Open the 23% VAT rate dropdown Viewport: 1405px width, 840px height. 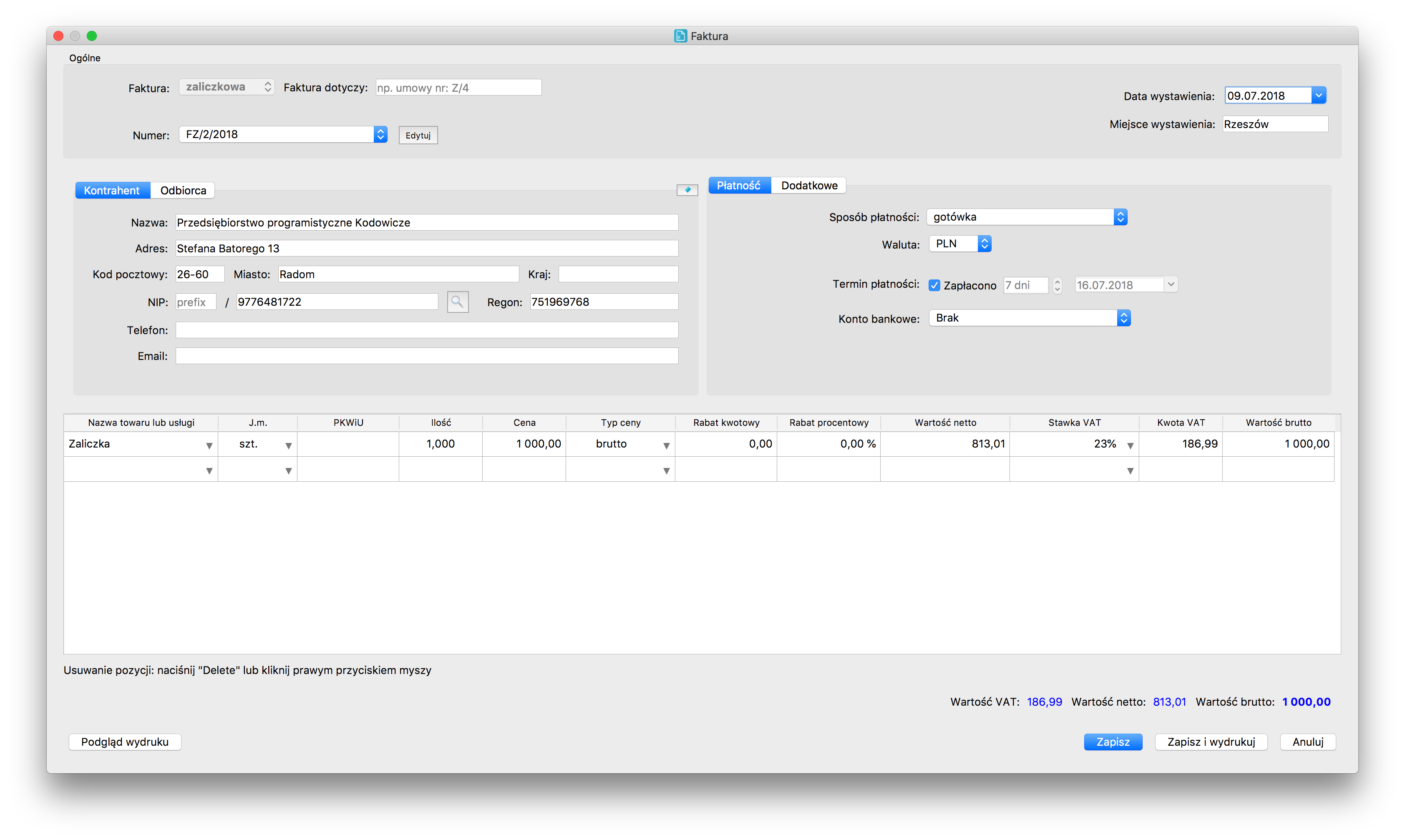1130,445
